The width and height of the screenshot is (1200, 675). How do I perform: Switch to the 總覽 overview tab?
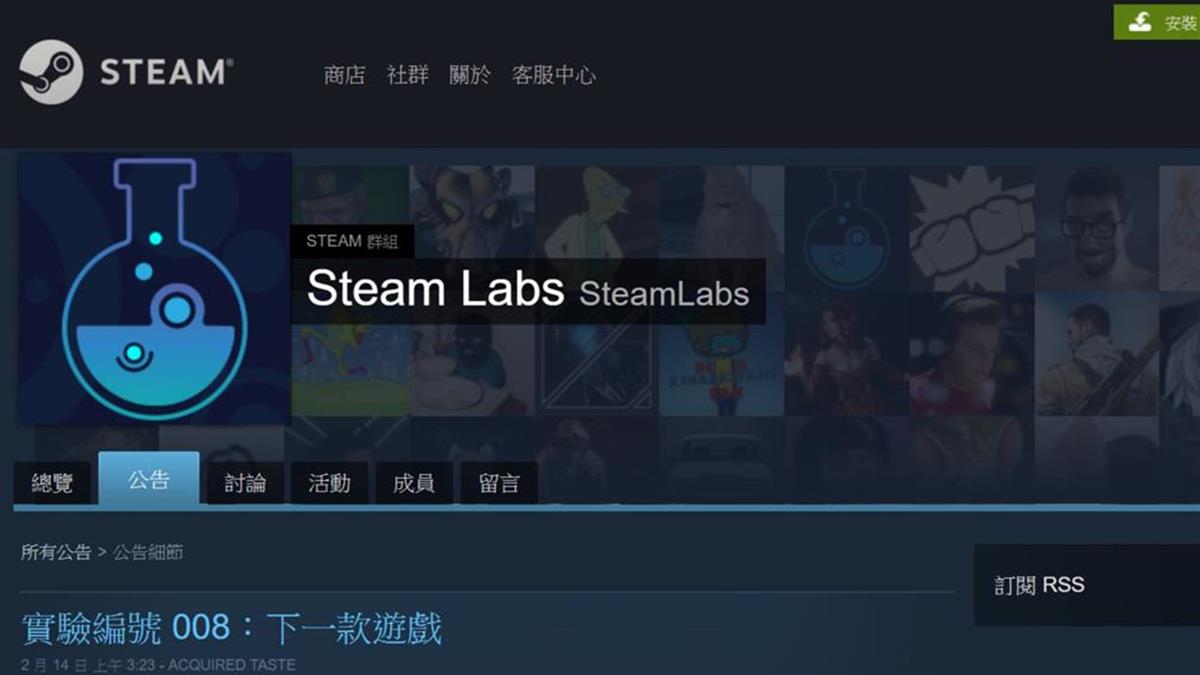coord(53,484)
